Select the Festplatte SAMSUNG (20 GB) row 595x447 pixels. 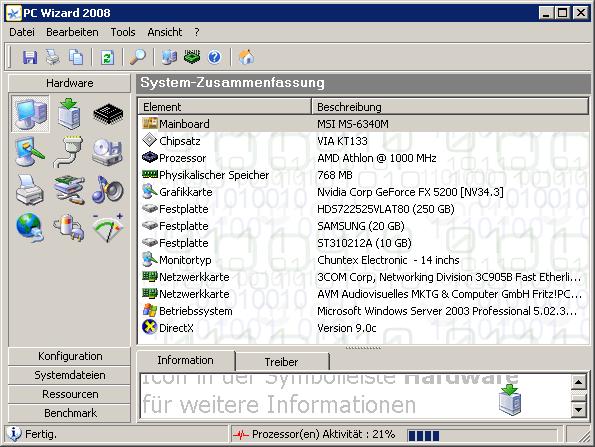[x=364, y=226]
